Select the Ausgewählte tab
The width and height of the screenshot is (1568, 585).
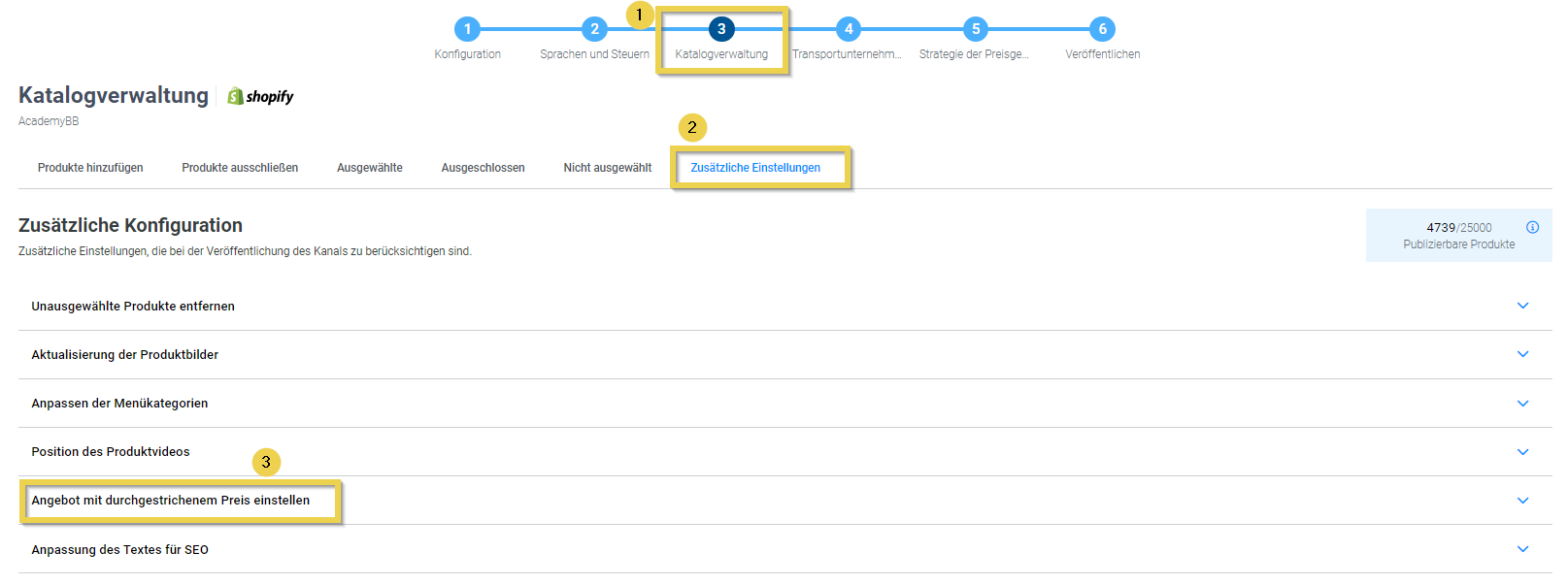tap(369, 168)
